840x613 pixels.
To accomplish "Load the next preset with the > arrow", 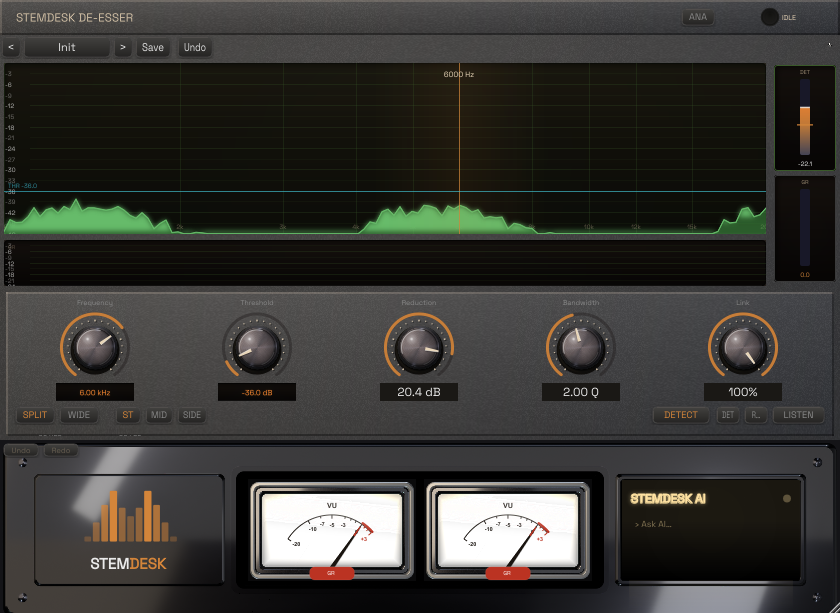I will coord(123,47).
